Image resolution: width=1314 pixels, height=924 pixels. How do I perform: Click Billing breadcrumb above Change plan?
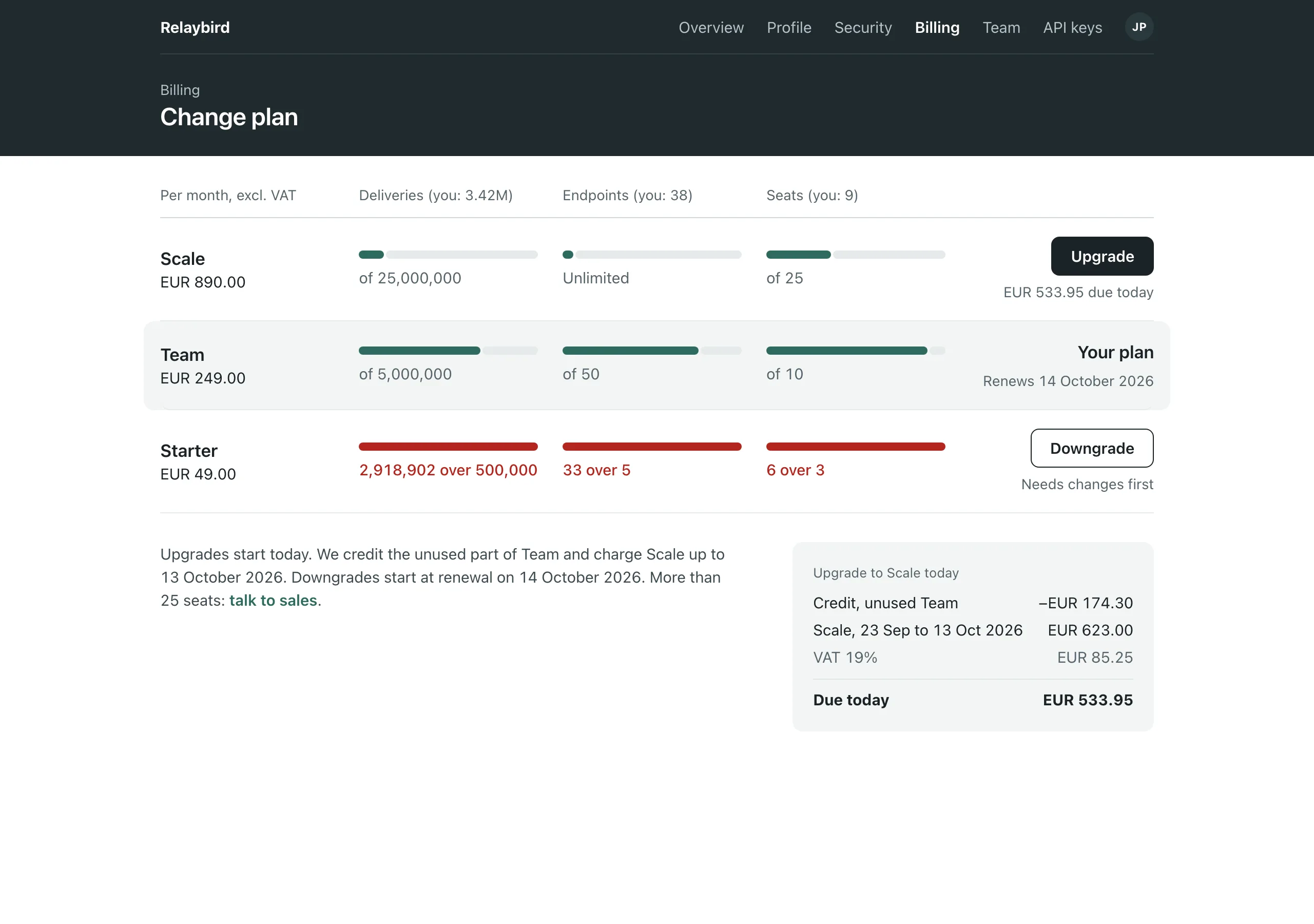(180, 90)
